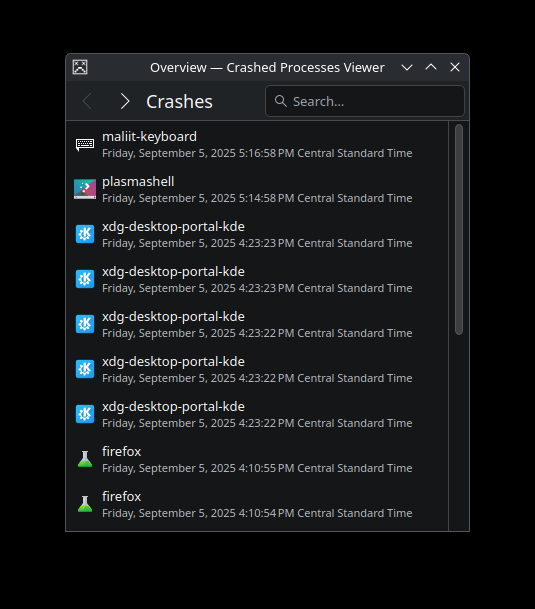Click the sad-face window icon in title bar
This screenshot has height=609, width=535.
[80, 67]
